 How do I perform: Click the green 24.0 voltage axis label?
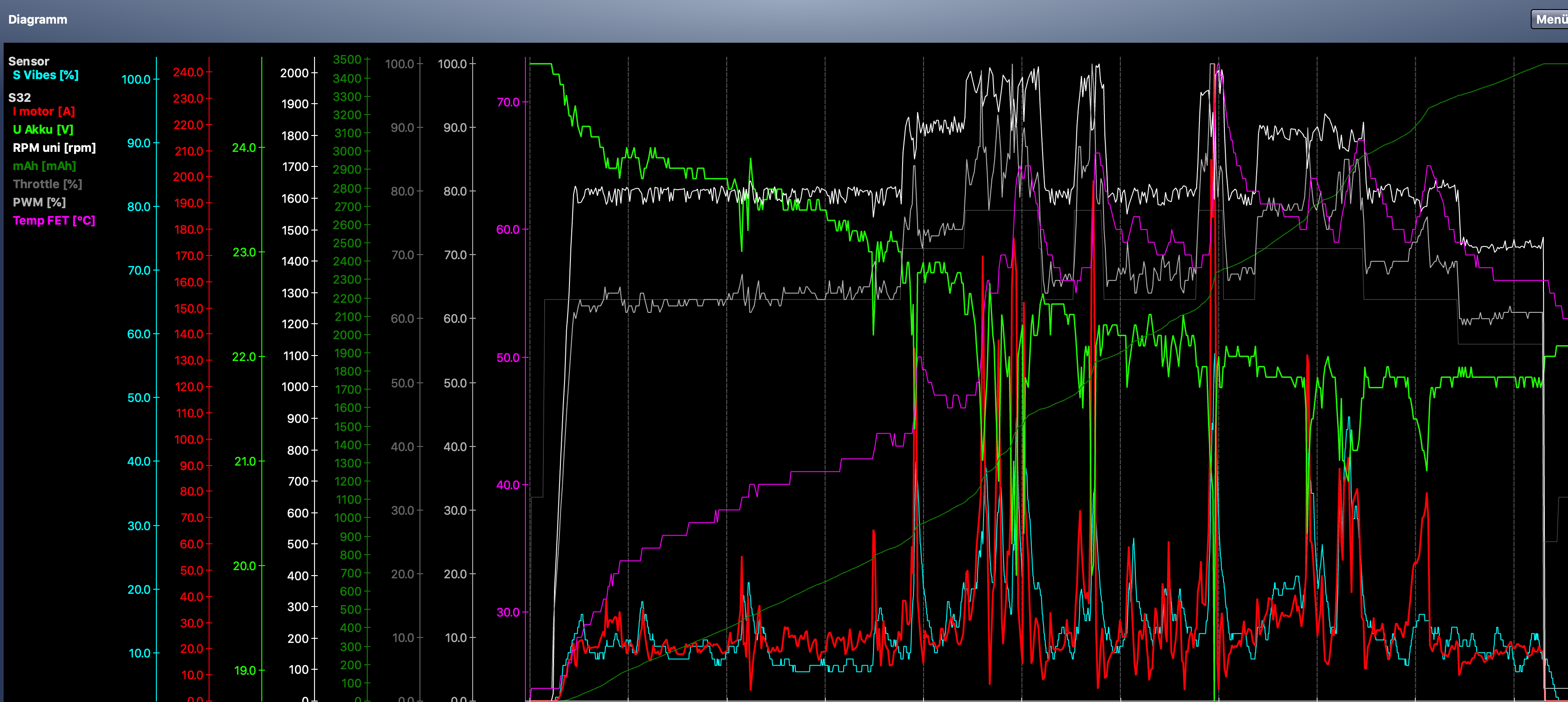[x=244, y=147]
